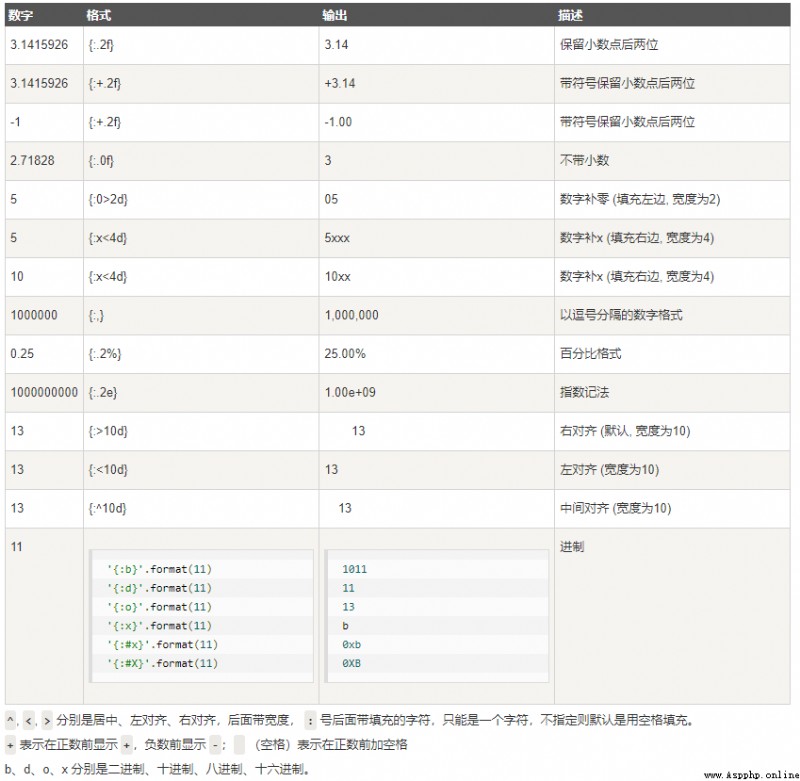The height and width of the screenshot is (781, 800).
Task: Click description 指数记法
Action: coord(585,392)
